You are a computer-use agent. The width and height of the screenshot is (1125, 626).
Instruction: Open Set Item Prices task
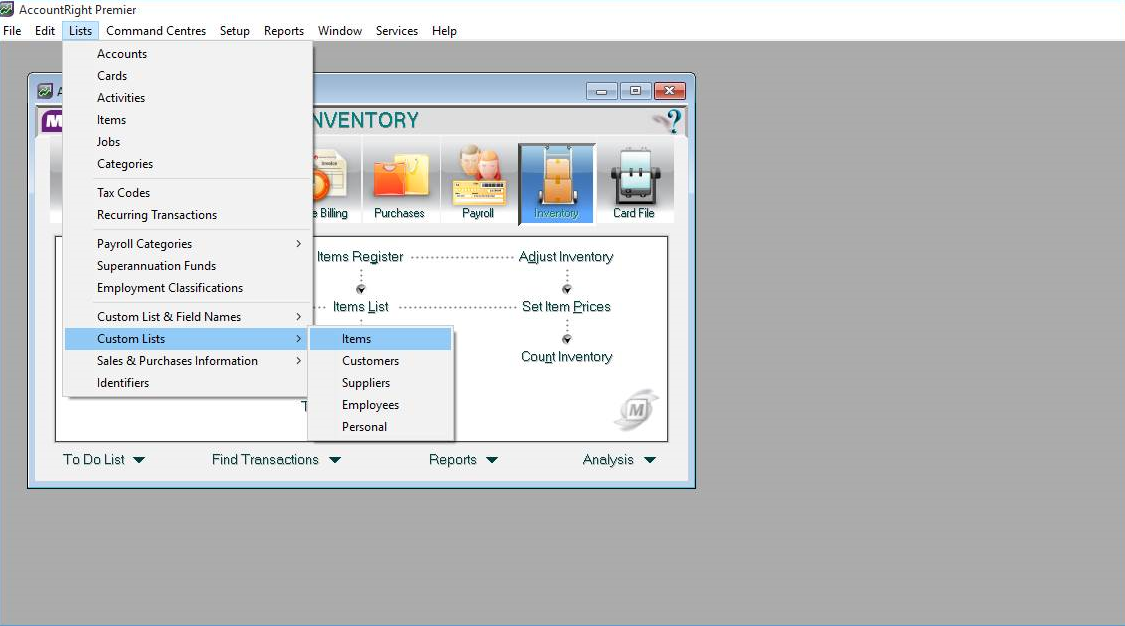pyautogui.click(x=566, y=307)
